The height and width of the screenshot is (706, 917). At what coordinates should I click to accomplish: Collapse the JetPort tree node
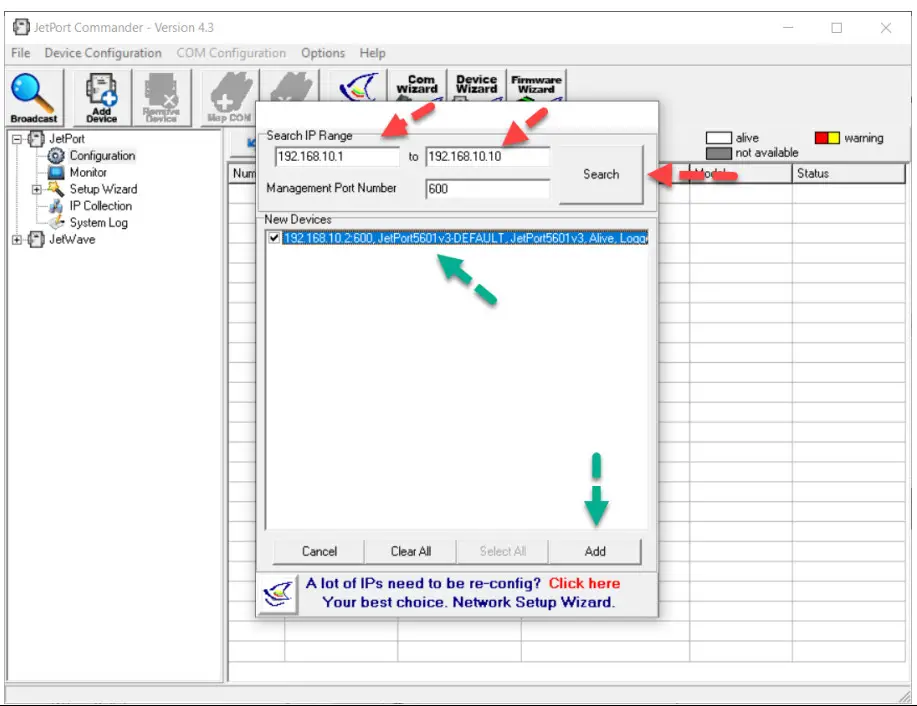17,139
